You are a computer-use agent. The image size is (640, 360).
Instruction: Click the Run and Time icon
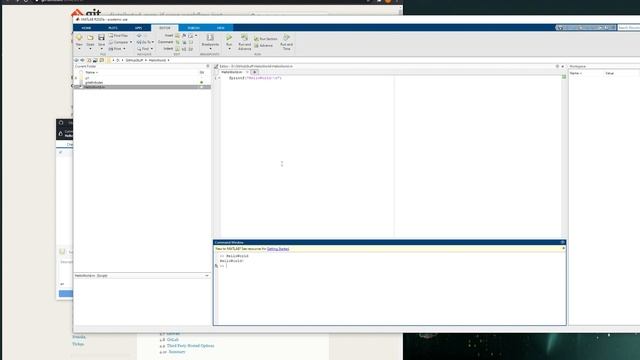pos(287,38)
